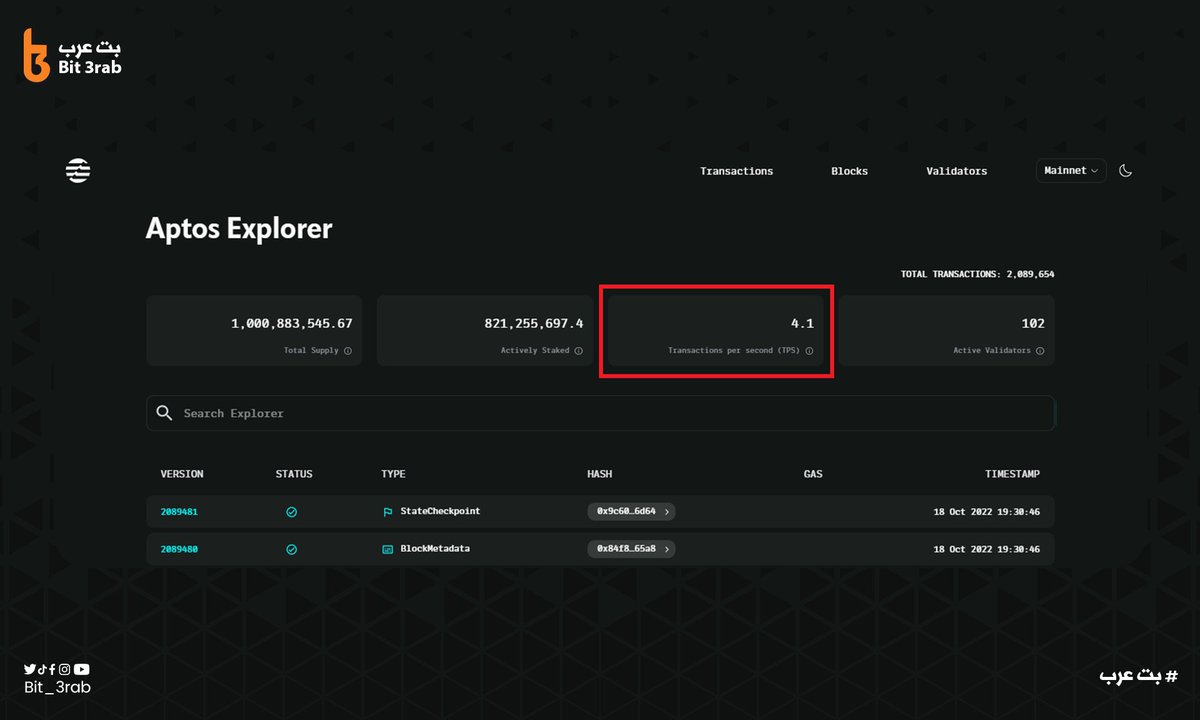1200x720 pixels.
Task: Click the timestamp in the BlockMetadata row
Action: point(986,549)
